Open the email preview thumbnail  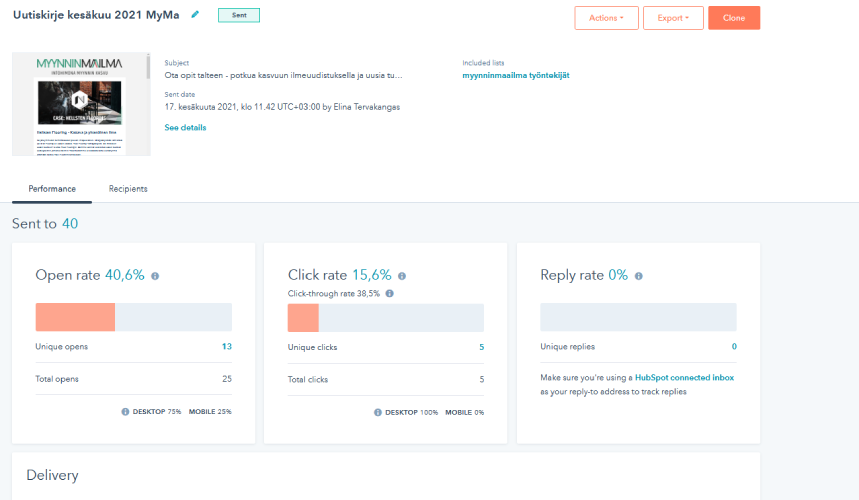coord(79,104)
